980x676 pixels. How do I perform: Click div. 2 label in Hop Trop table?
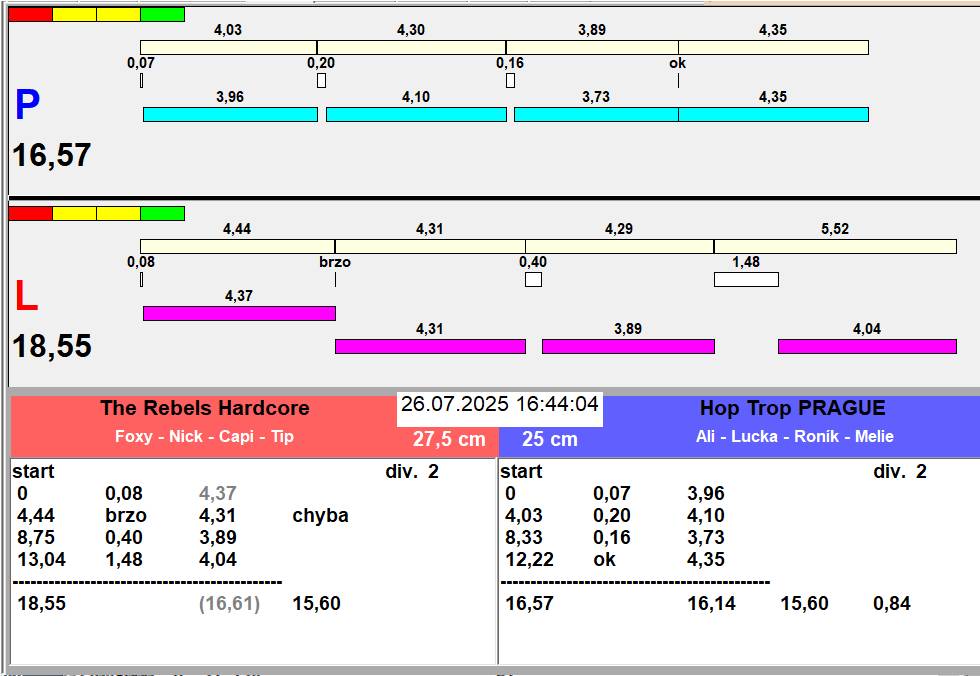(900, 471)
